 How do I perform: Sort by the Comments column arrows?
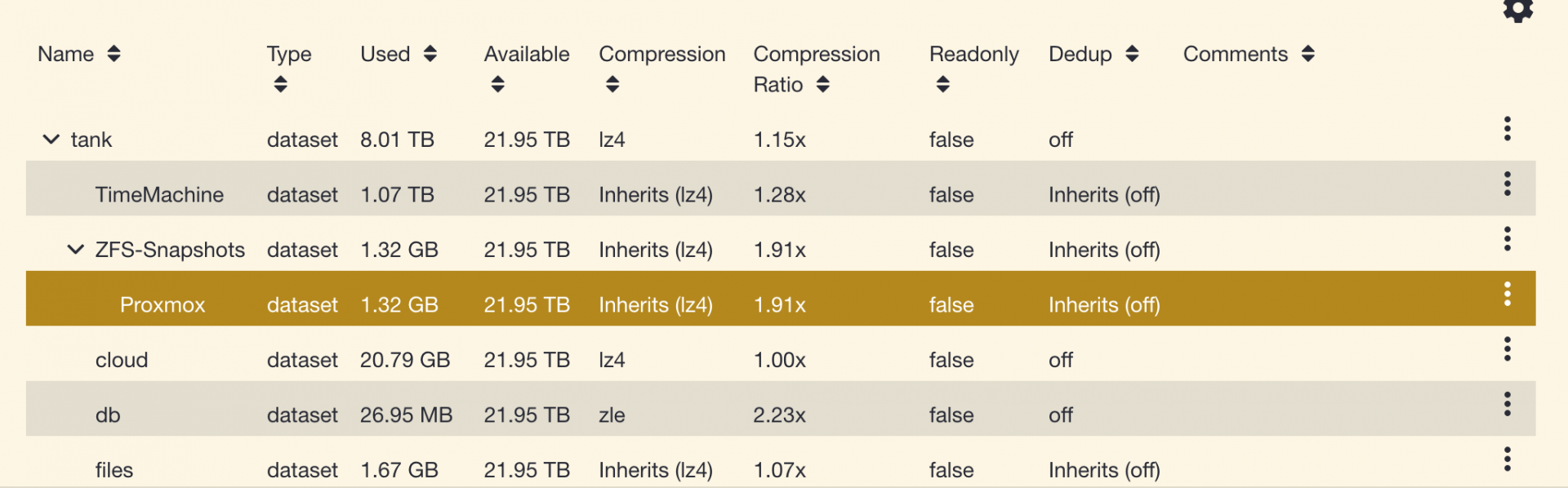tap(1307, 54)
